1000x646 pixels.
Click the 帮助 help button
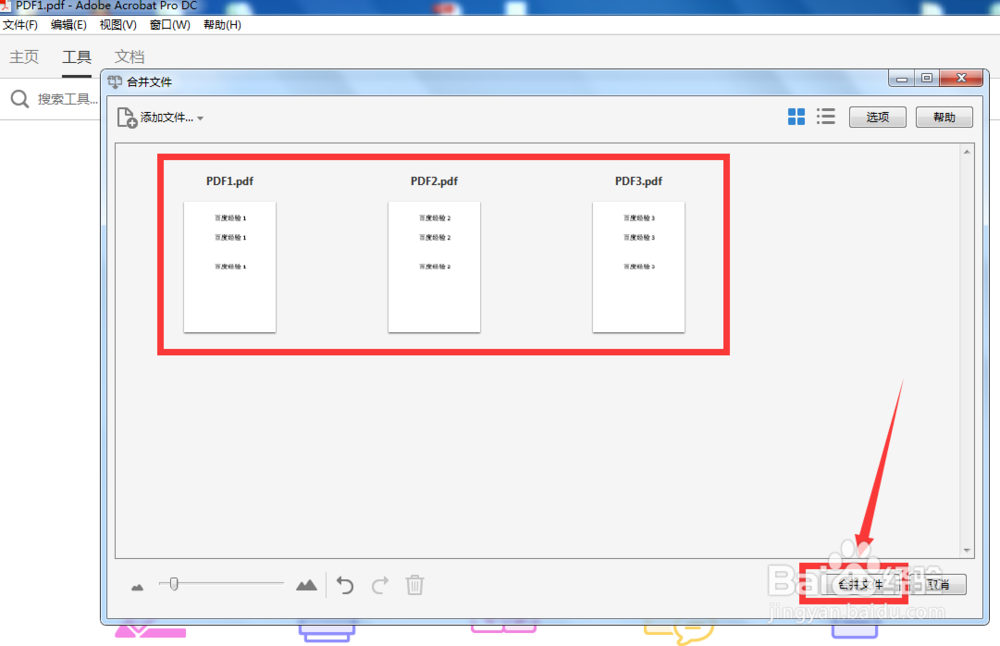[944, 117]
